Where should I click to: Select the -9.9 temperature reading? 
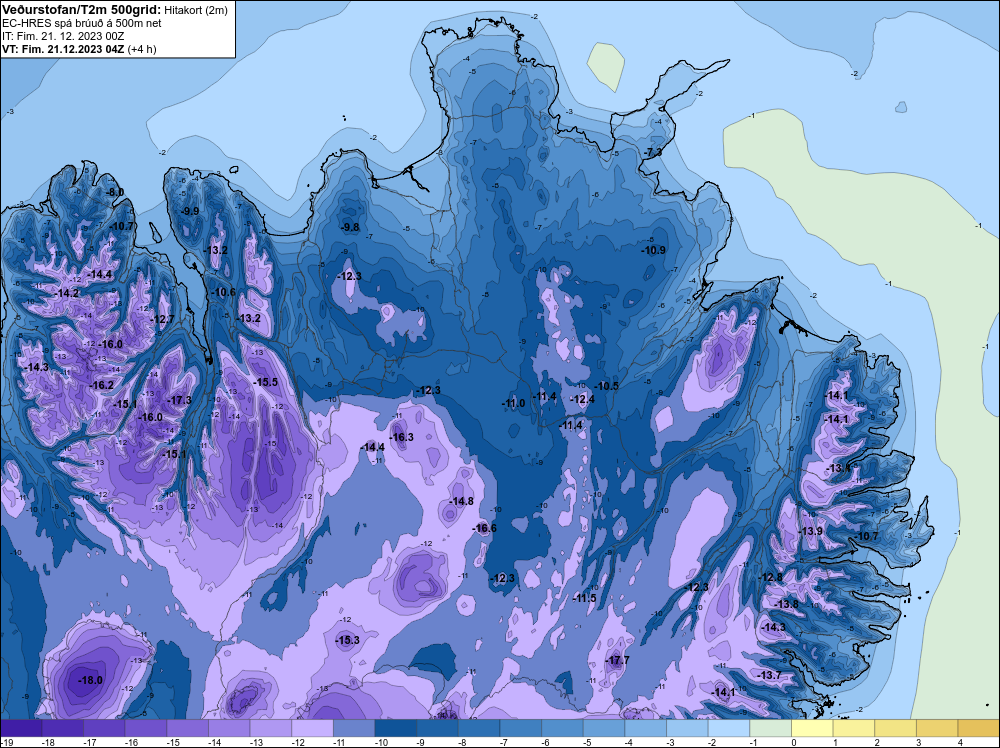(190, 211)
